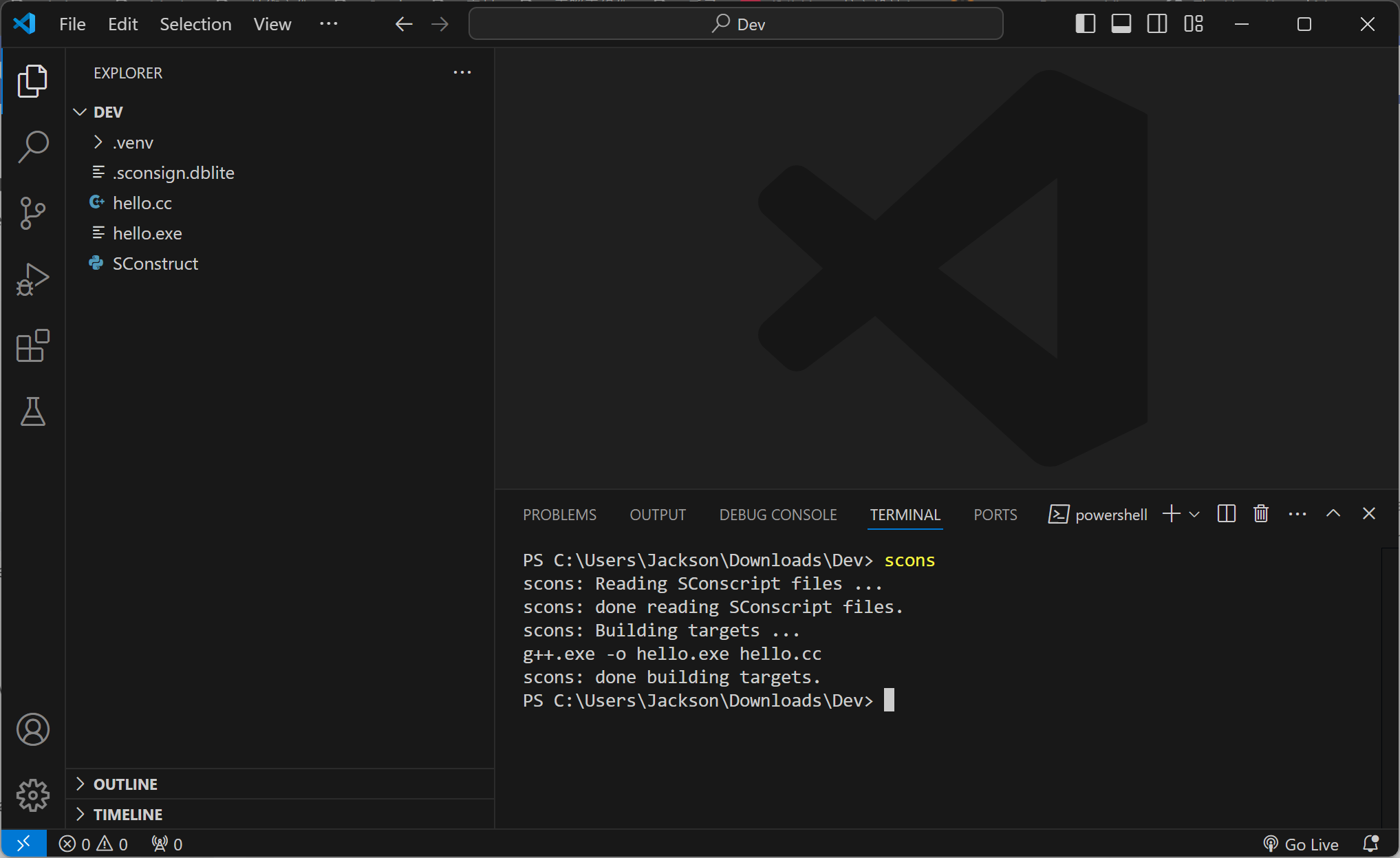This screenshot has height=858, width=1400.
Task: Open the Source Control view
Action: pyautogui.click(x=32, y=213)
